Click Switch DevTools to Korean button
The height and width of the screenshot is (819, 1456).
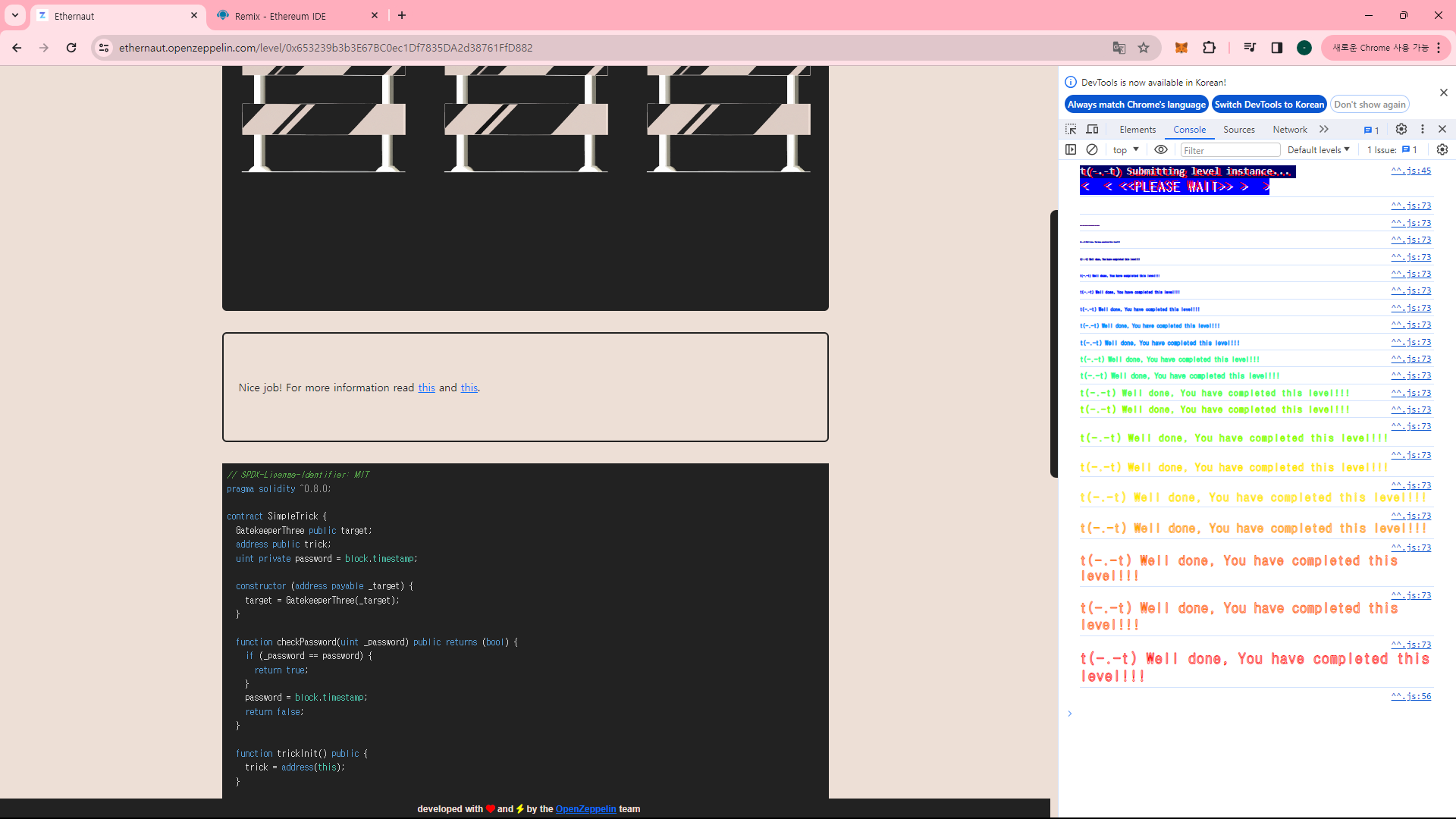pyautogui.click(x=1269, y=105)
